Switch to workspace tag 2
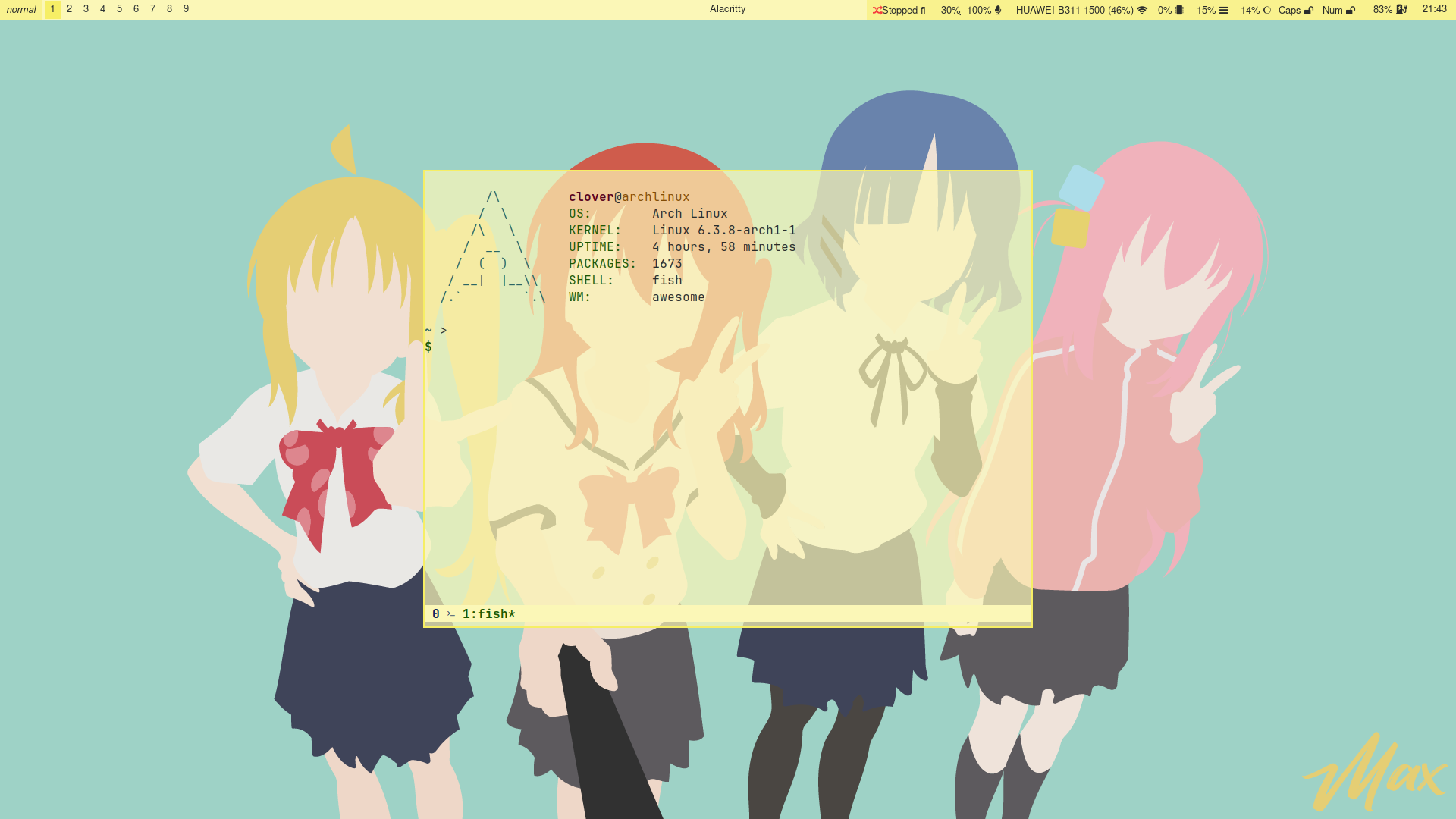Screen dimensions: 1456x819 [69, 9]
